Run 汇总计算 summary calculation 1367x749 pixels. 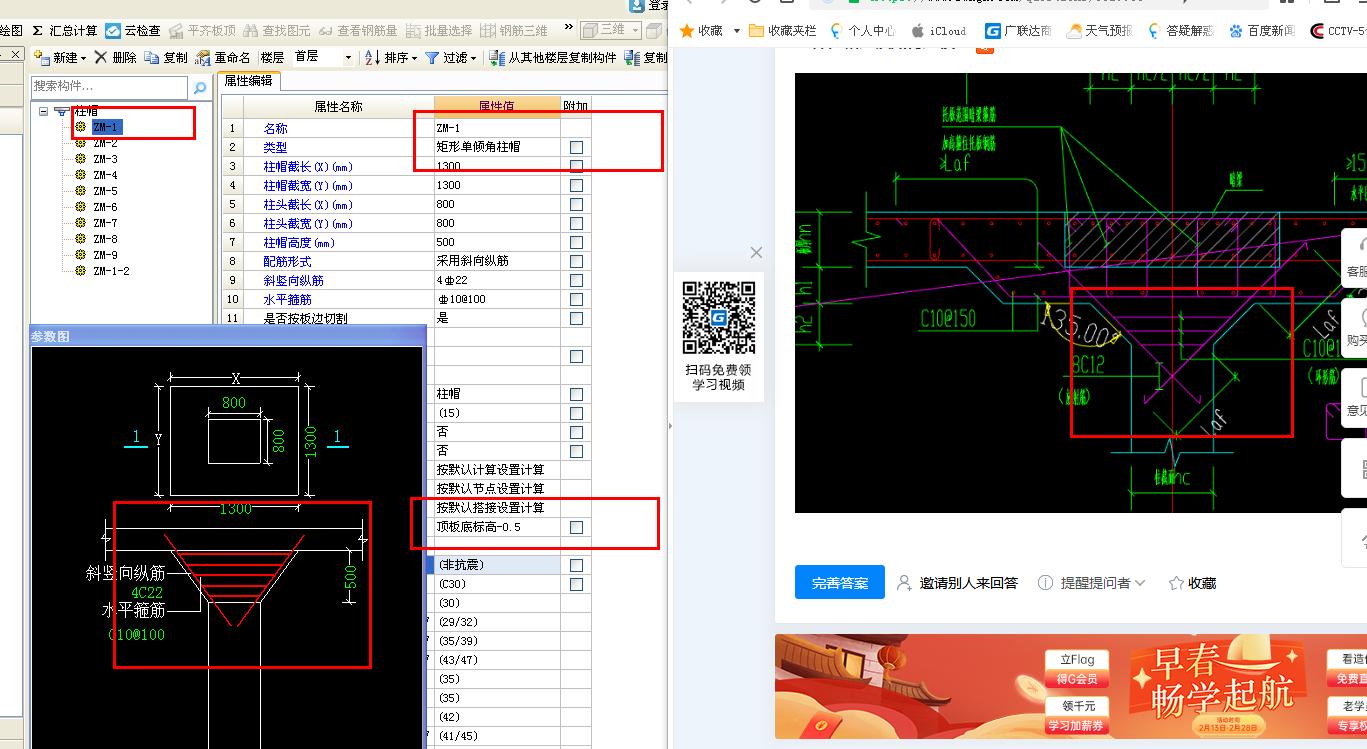click(x=65, y=31)
